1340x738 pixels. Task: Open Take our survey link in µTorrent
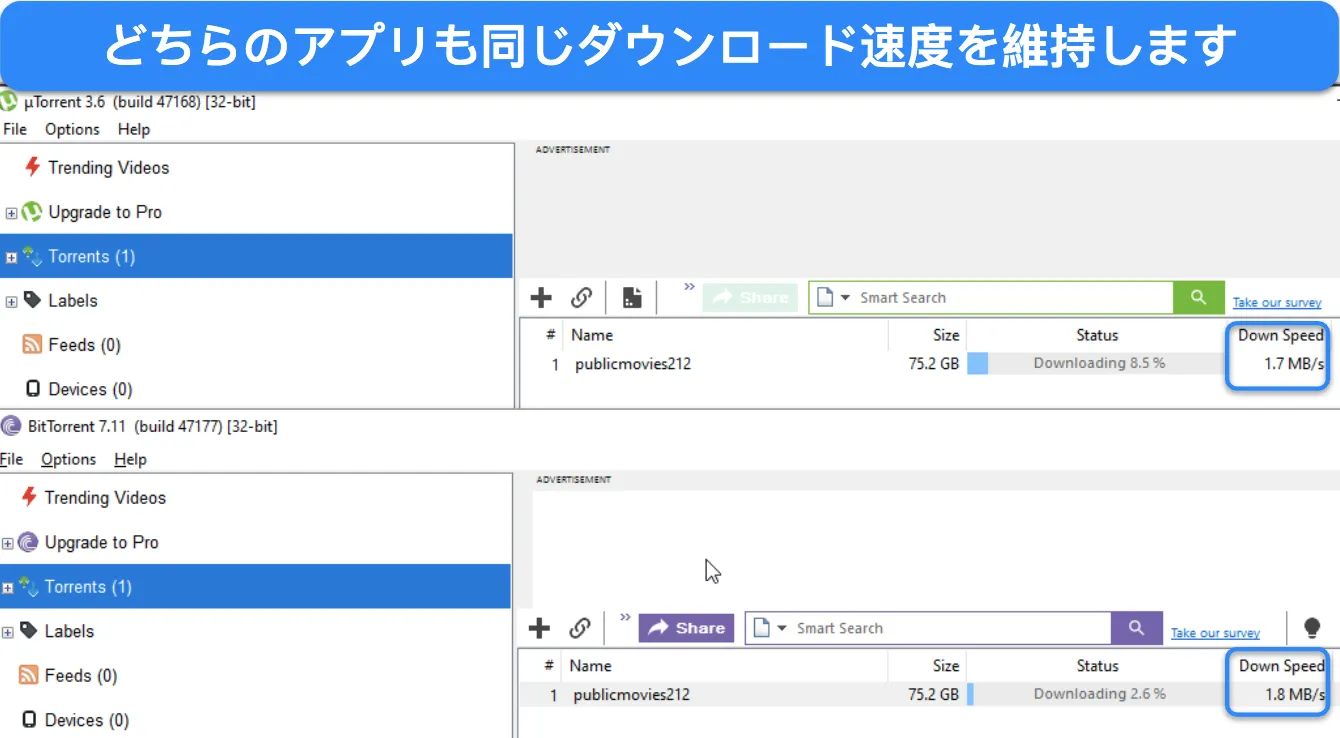click(x=1277, y=302)
